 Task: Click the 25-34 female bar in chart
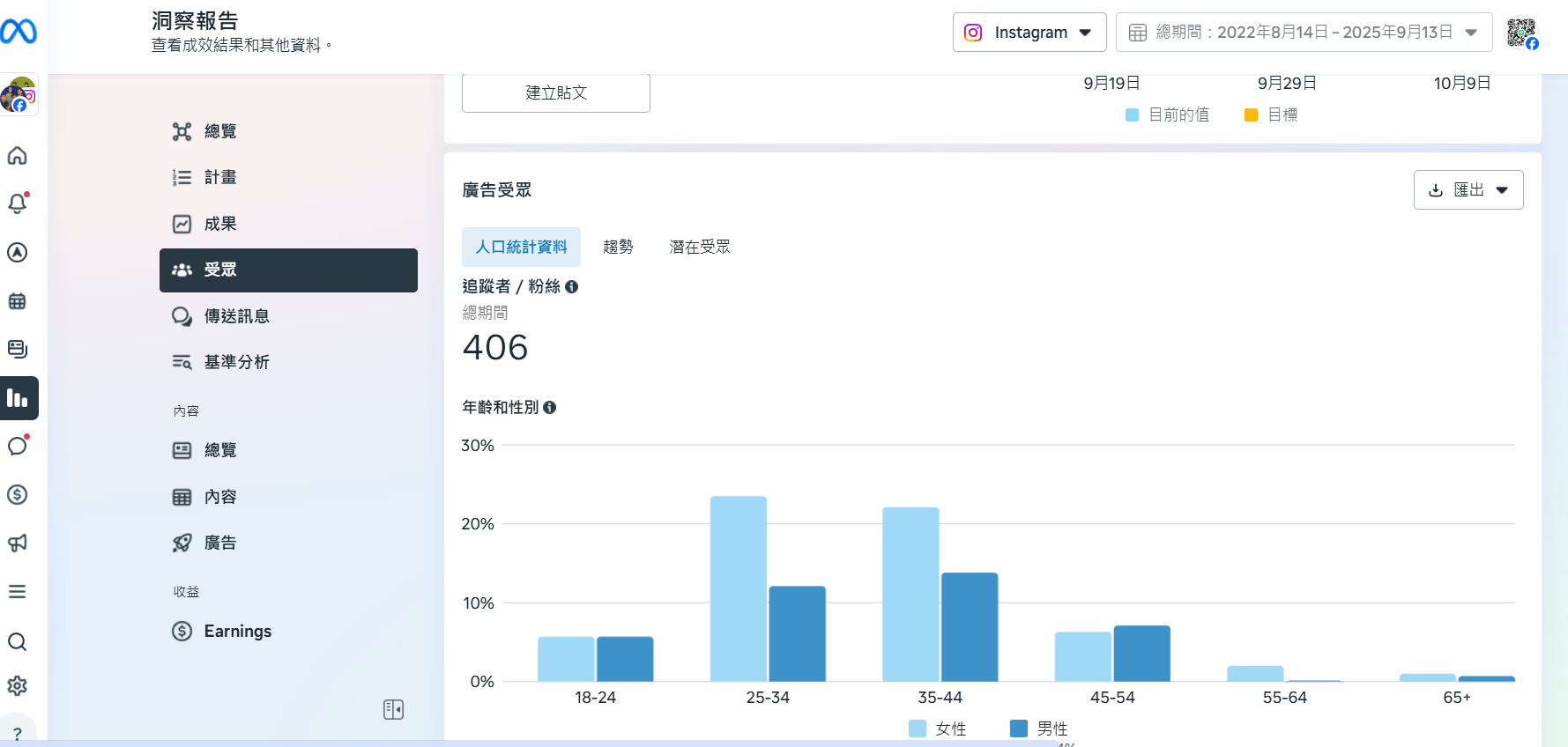pyautogui.click(x=738, y=588)
